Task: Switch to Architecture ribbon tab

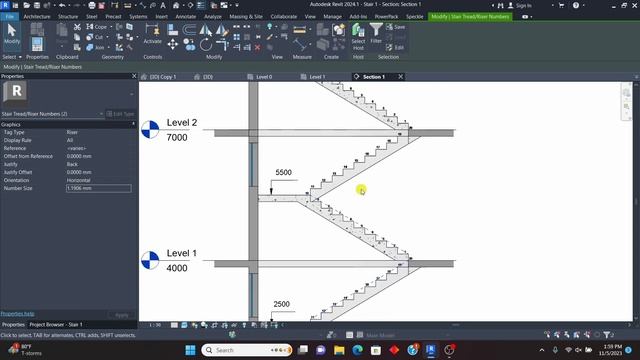Action: click(x=37, y=16)
